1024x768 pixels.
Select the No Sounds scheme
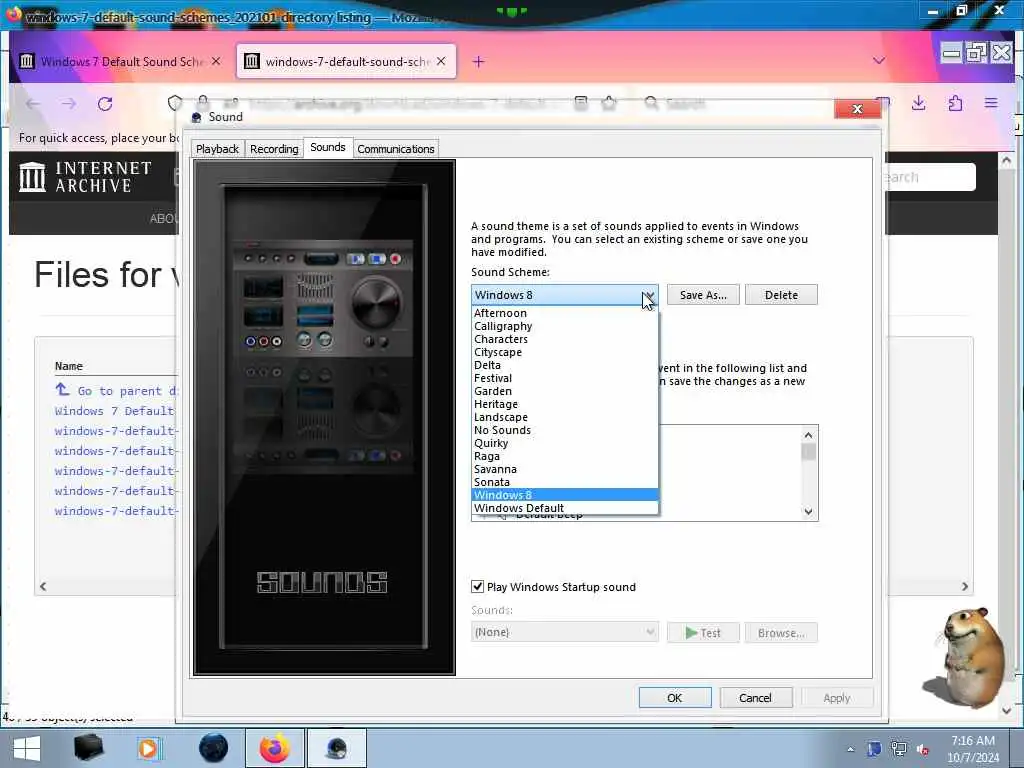(564, 431)
